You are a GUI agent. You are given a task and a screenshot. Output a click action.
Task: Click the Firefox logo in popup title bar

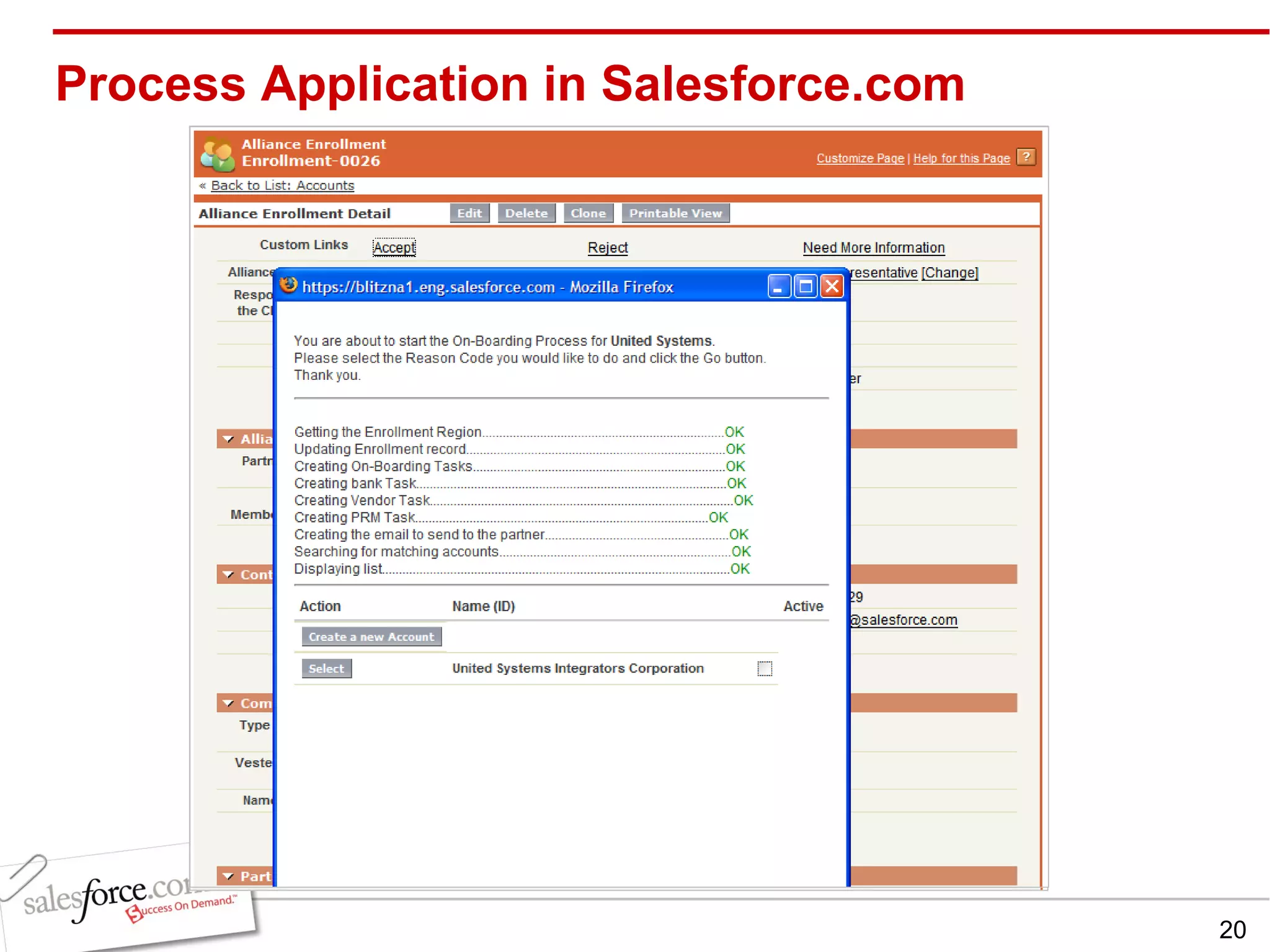tap(288, 286)
